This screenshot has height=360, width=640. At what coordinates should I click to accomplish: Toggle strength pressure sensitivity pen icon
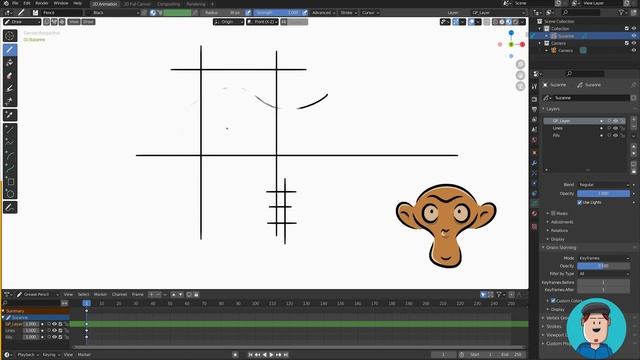pos(305,13)
